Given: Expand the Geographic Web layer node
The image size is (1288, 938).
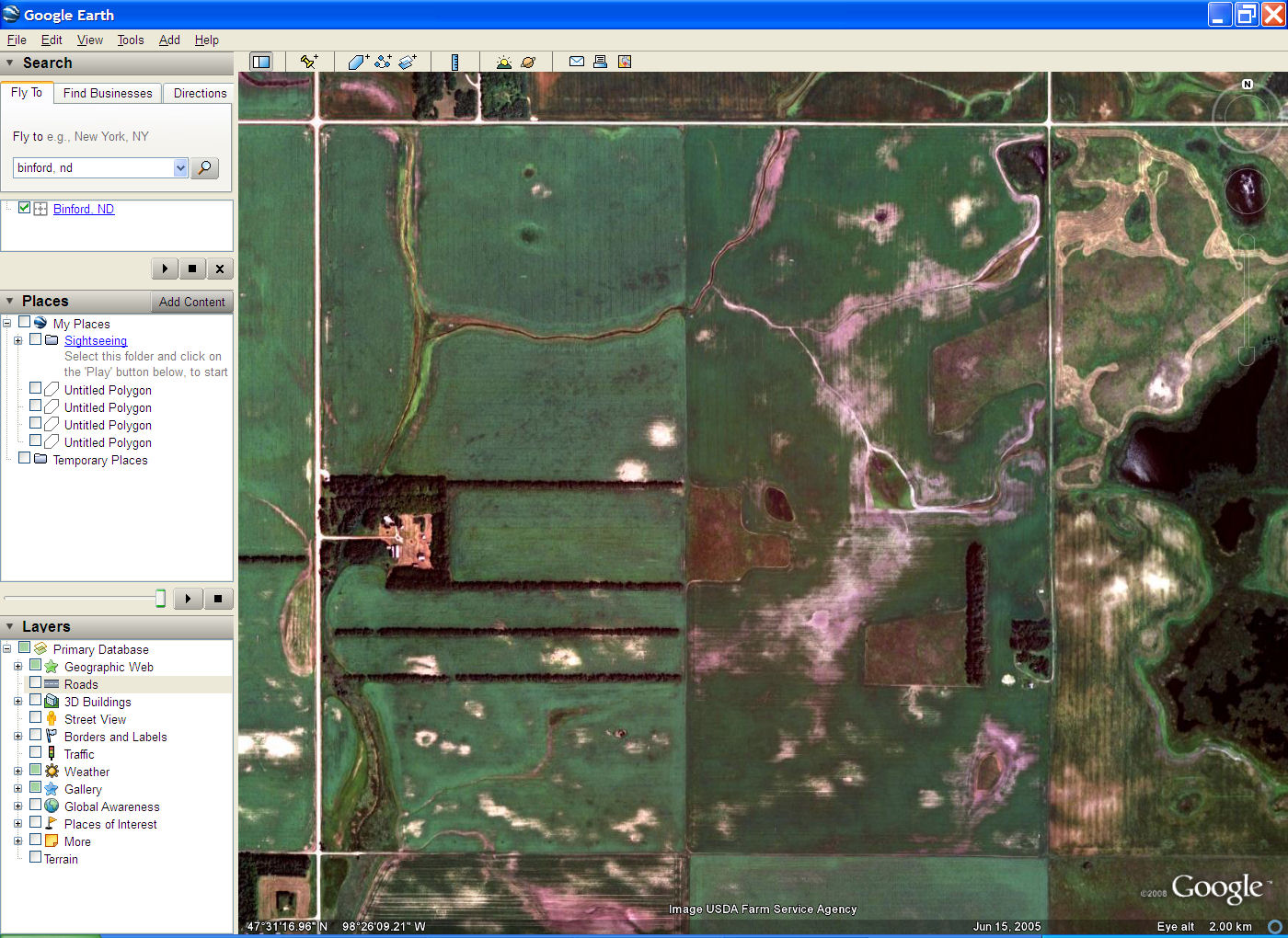Looking at the screenshot, I should (17, 667).
